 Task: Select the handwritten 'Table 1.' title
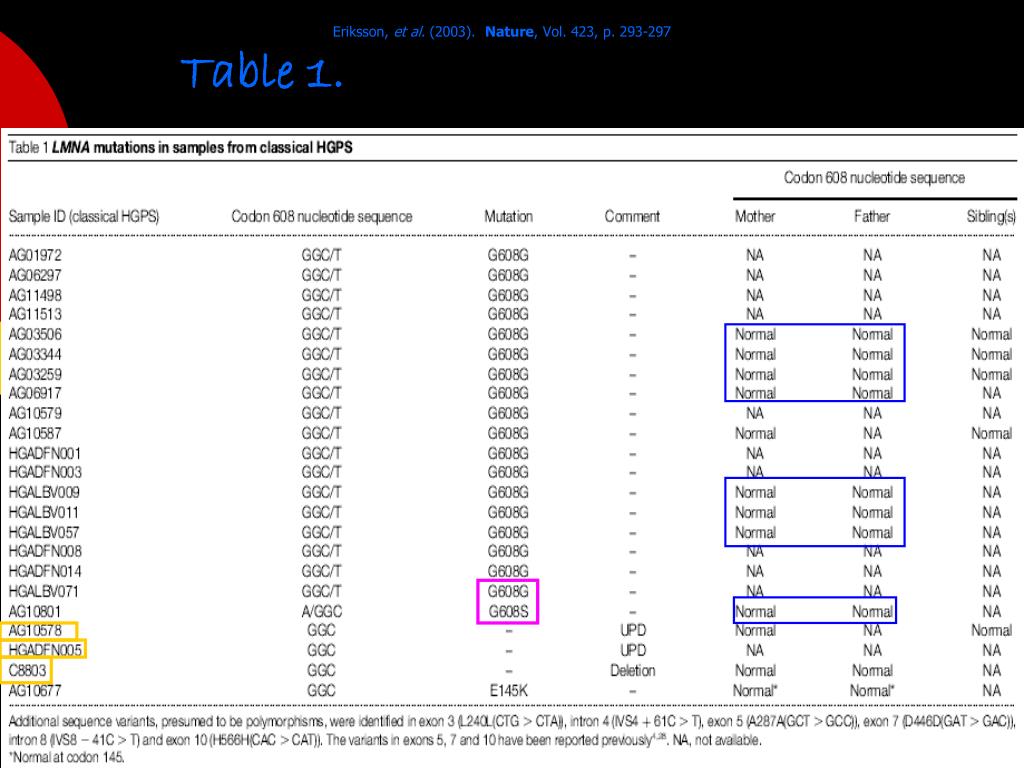point(261,71)
